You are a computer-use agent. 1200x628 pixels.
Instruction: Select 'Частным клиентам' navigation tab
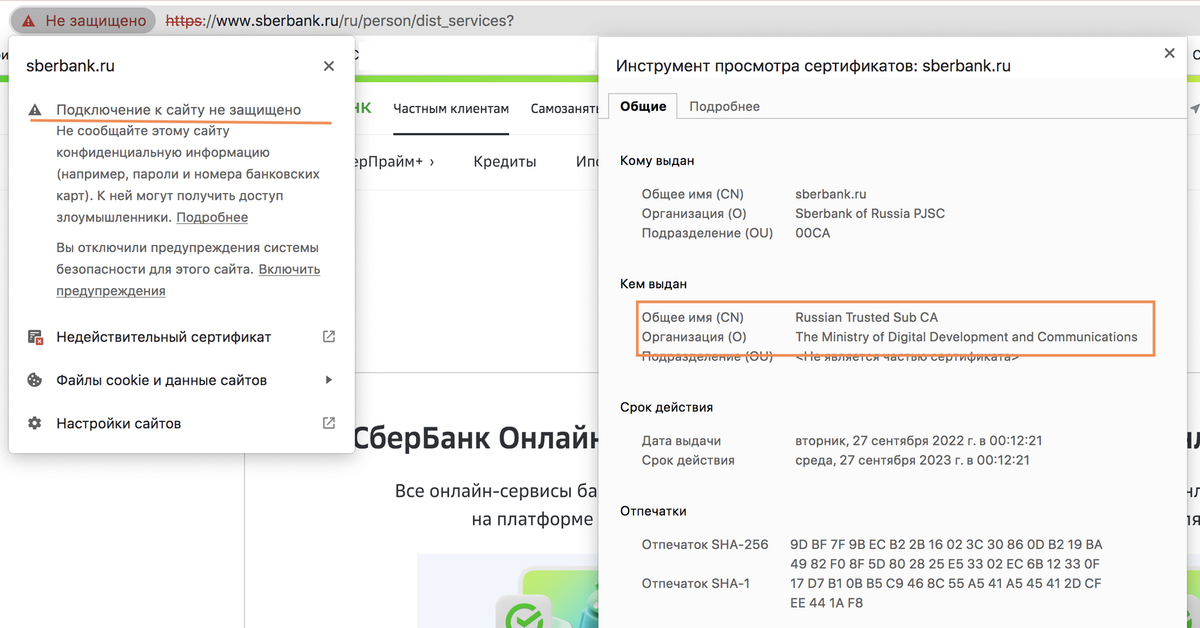451,109
